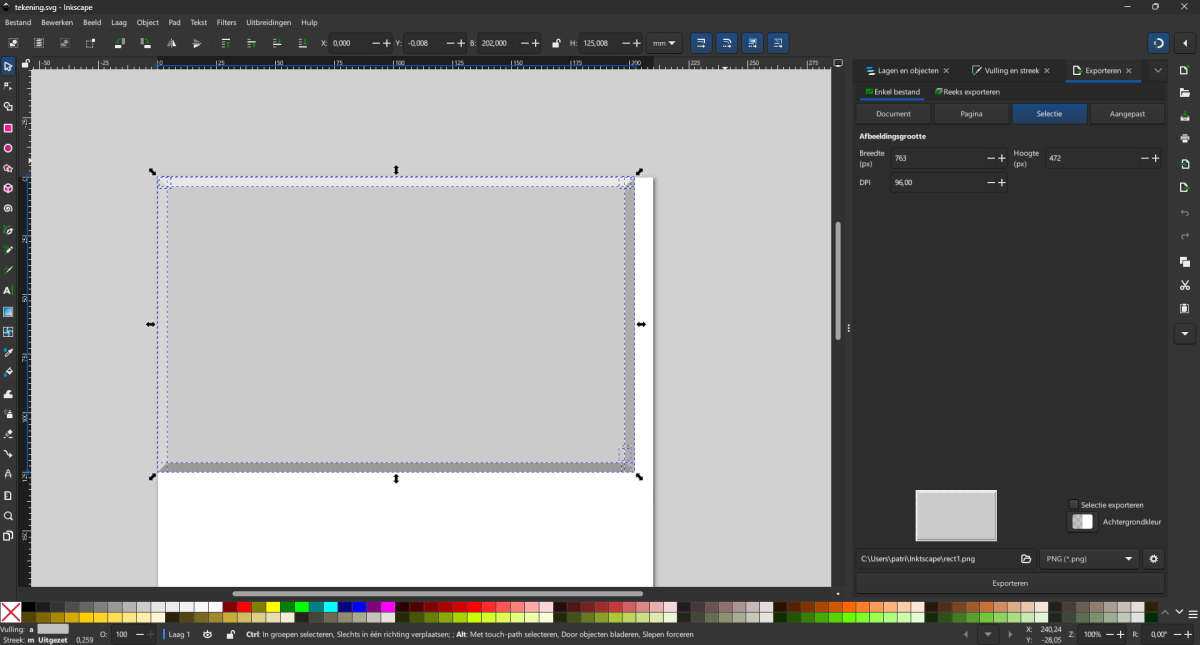Browse for export file location
1200x645 pixels.
(1026, 559)
